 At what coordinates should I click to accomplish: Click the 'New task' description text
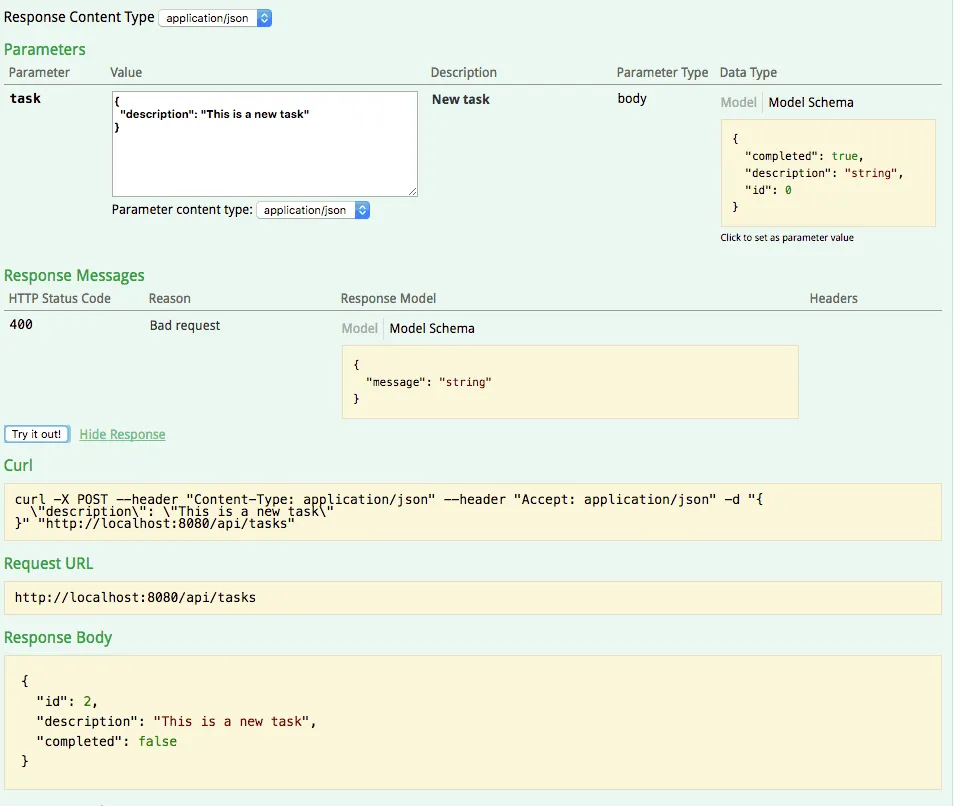[460, 100]
